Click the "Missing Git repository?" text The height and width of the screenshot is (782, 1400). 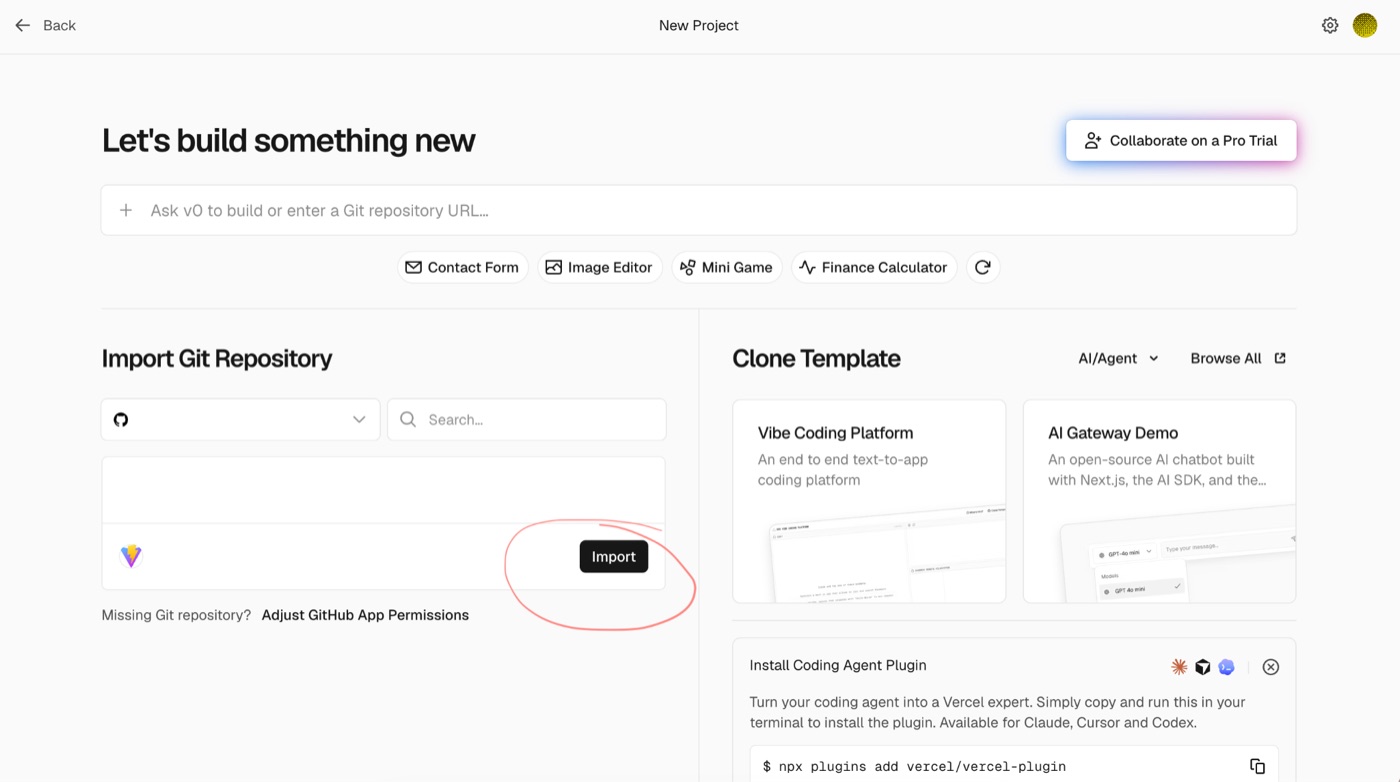click(176, 615)
